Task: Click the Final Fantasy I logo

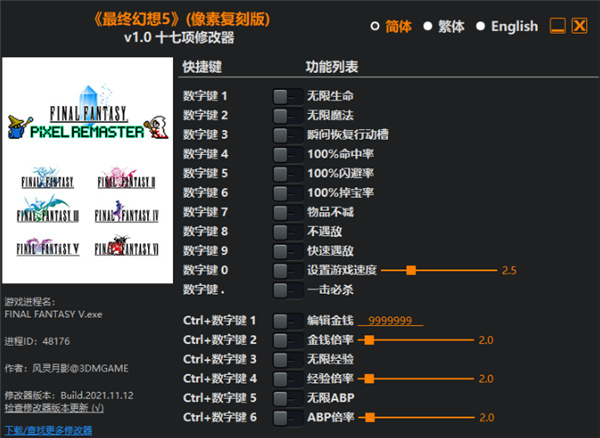Action: 47,178
